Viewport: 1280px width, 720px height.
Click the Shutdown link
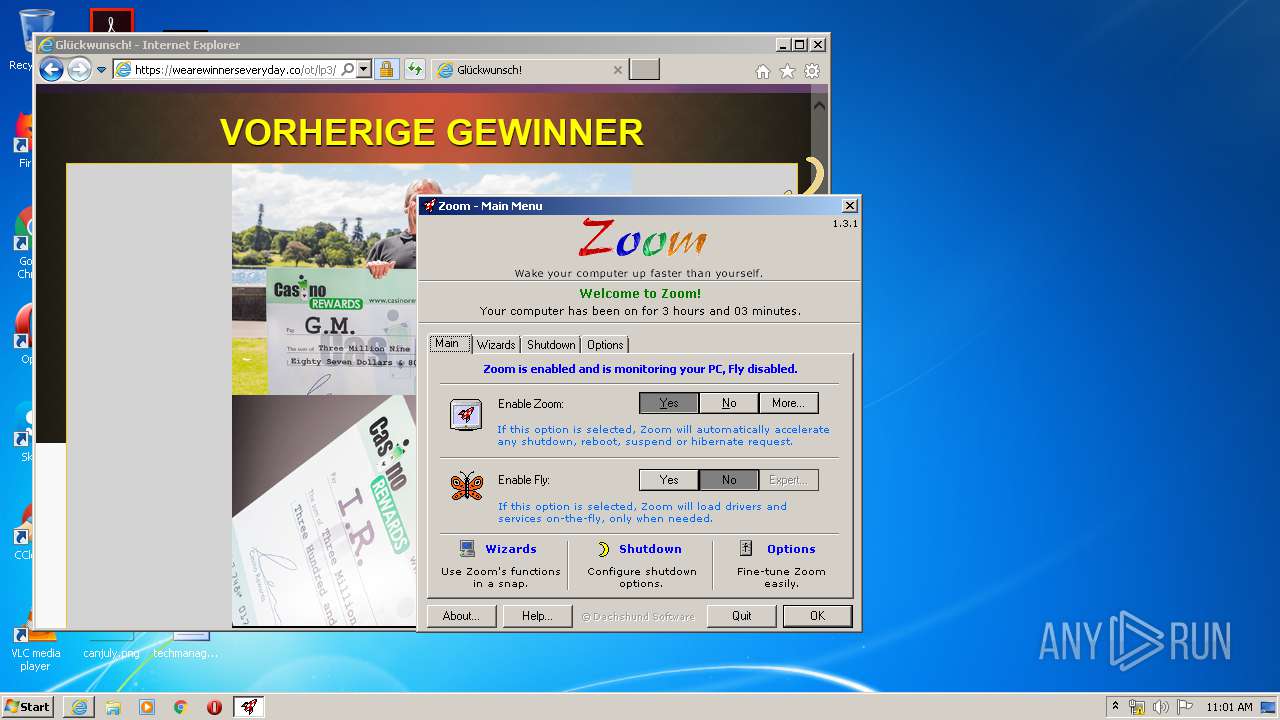click(x=650, y=549)
